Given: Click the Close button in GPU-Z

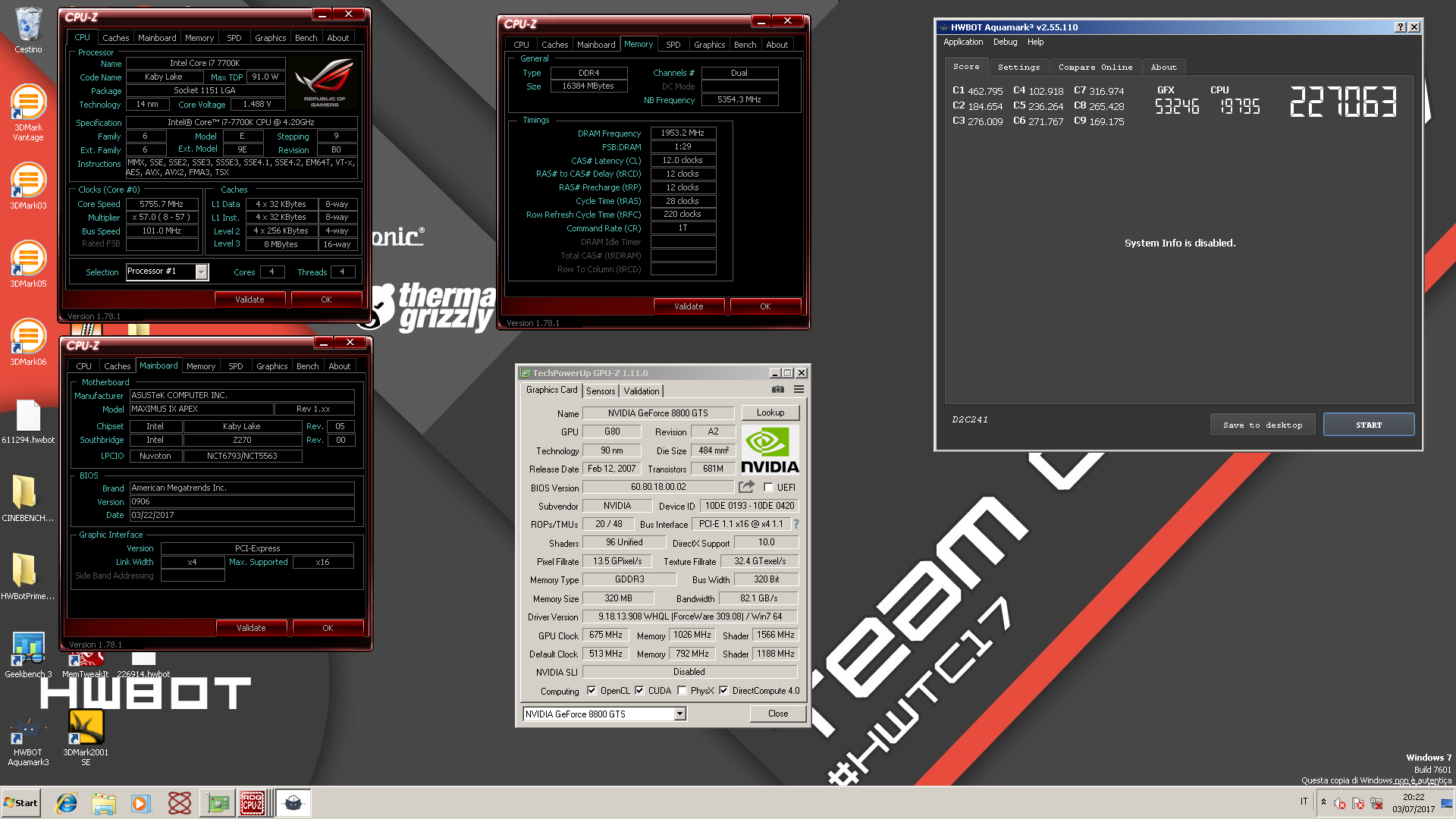Looking at the screenshot, I should click(x=777, y=714).
